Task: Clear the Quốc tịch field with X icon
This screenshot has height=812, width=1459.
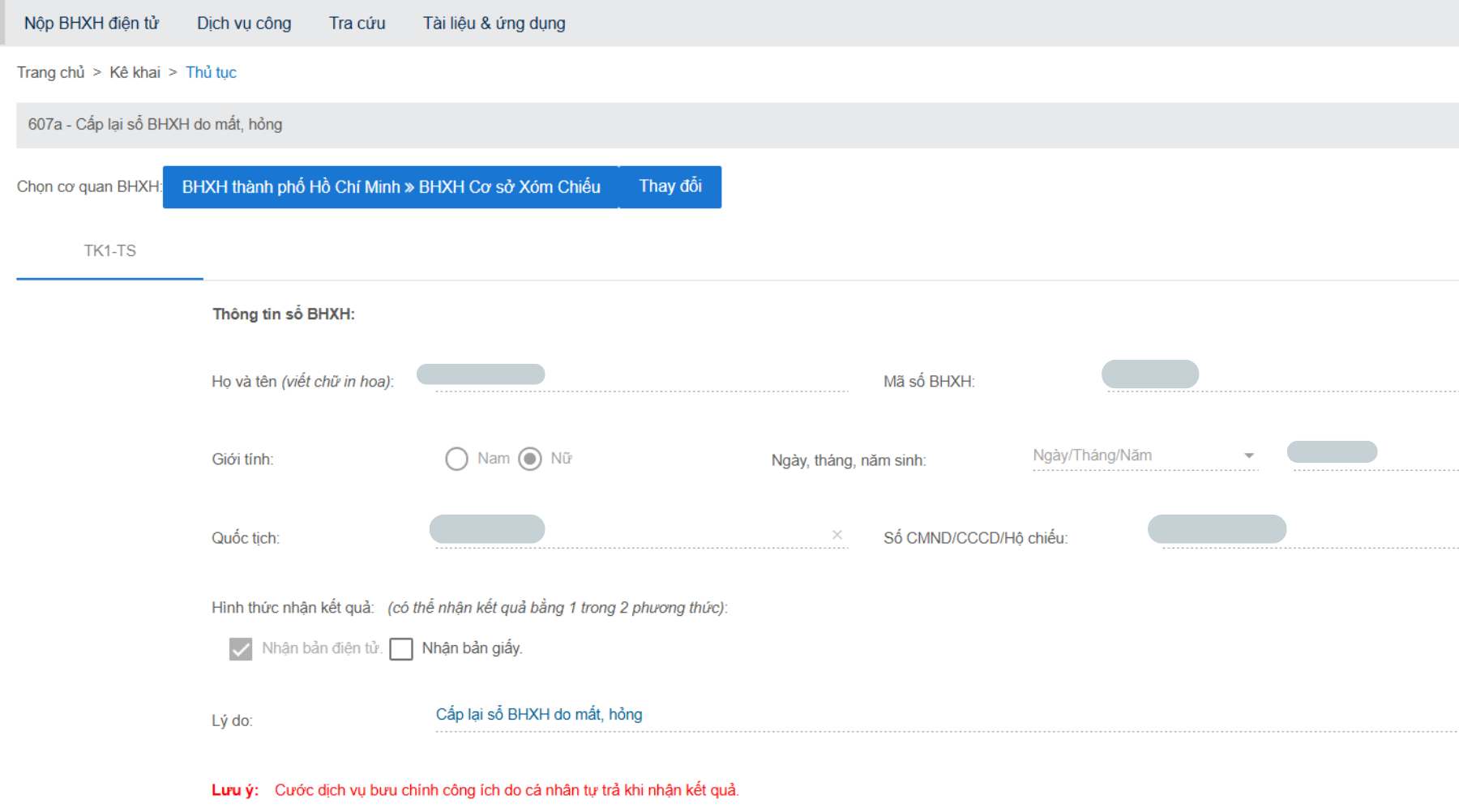Action: click(836, 535)
